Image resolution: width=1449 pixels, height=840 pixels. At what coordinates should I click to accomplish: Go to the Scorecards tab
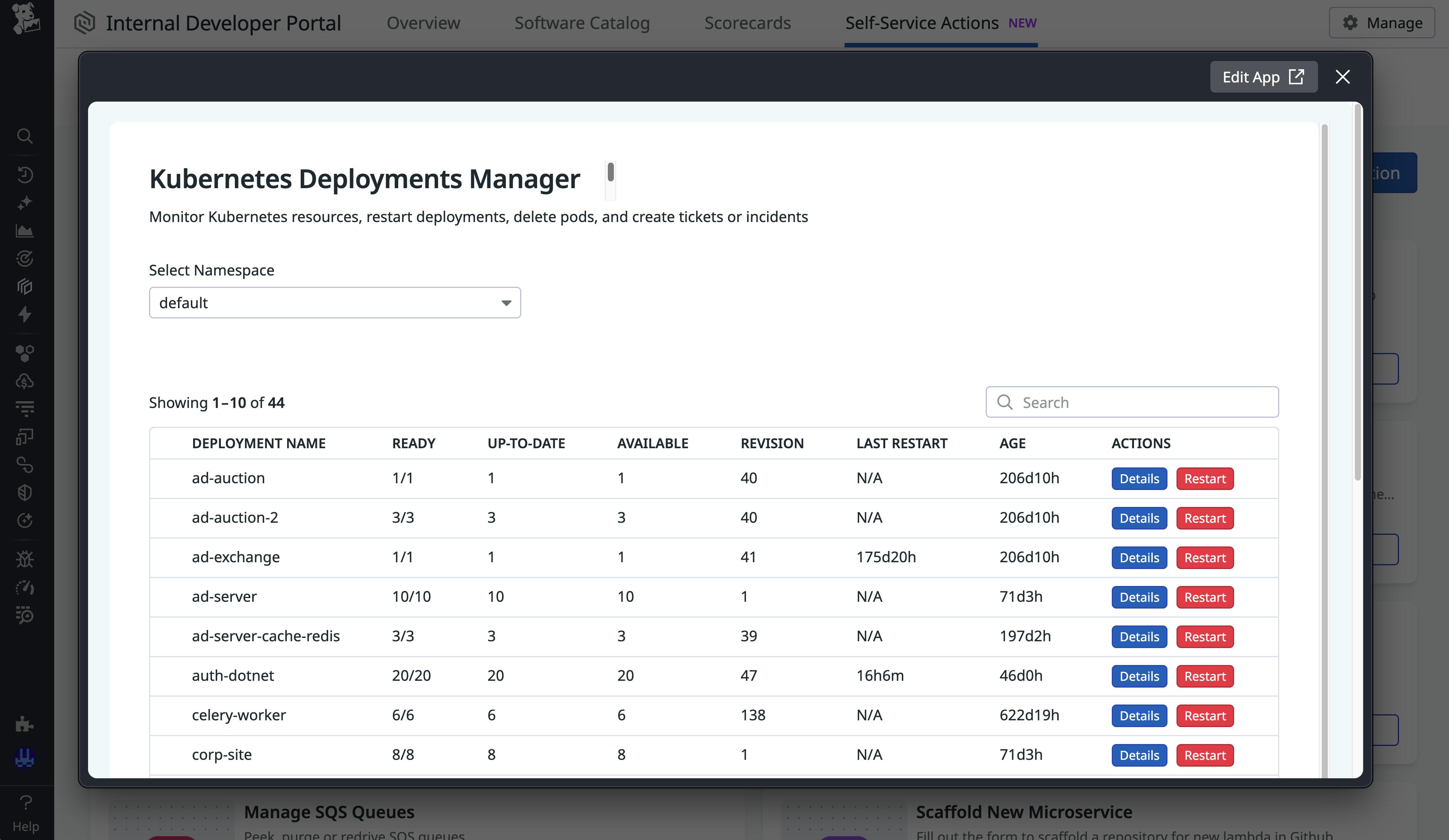tap(747, 23)
